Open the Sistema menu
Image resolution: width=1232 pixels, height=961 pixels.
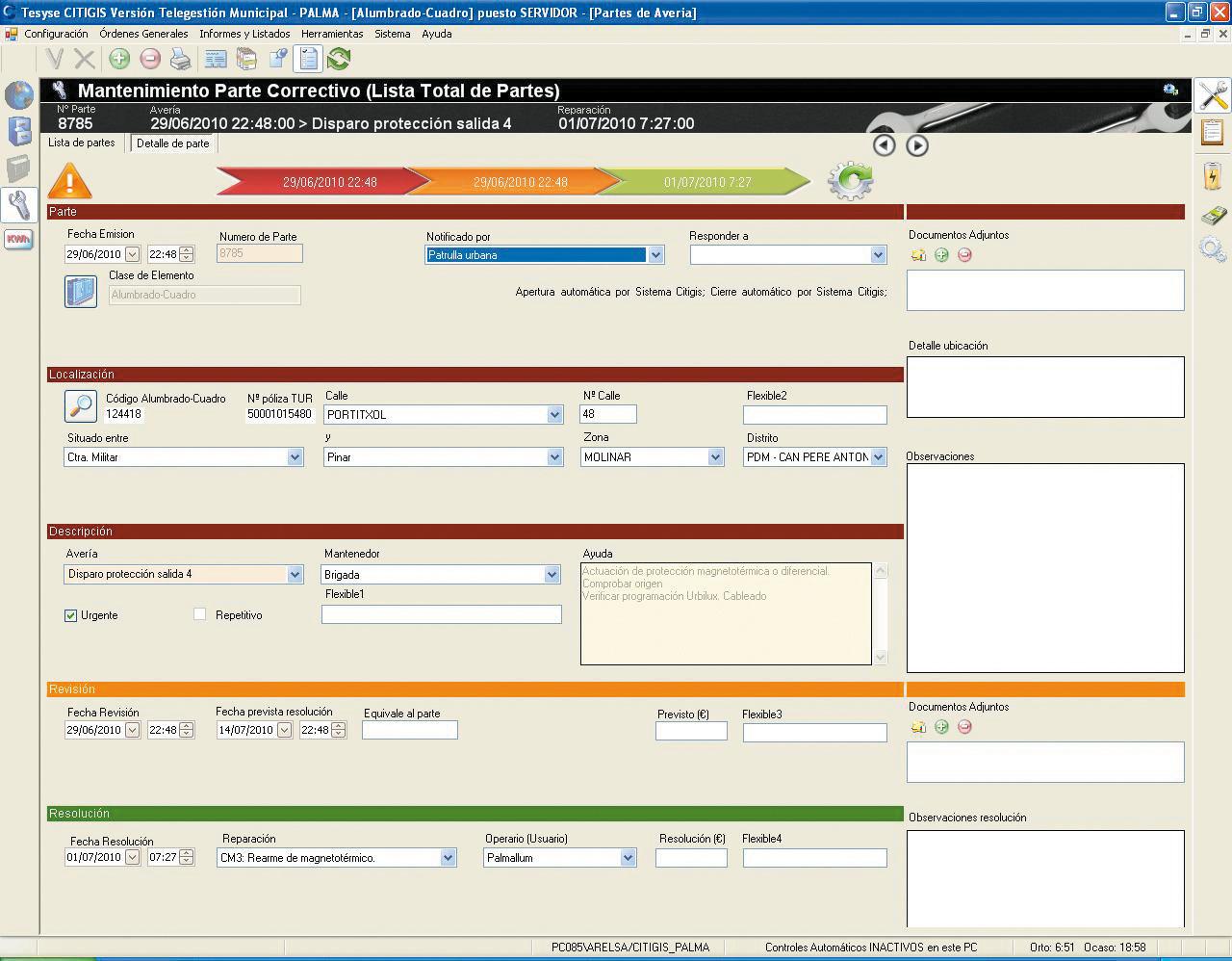[393, 34]
